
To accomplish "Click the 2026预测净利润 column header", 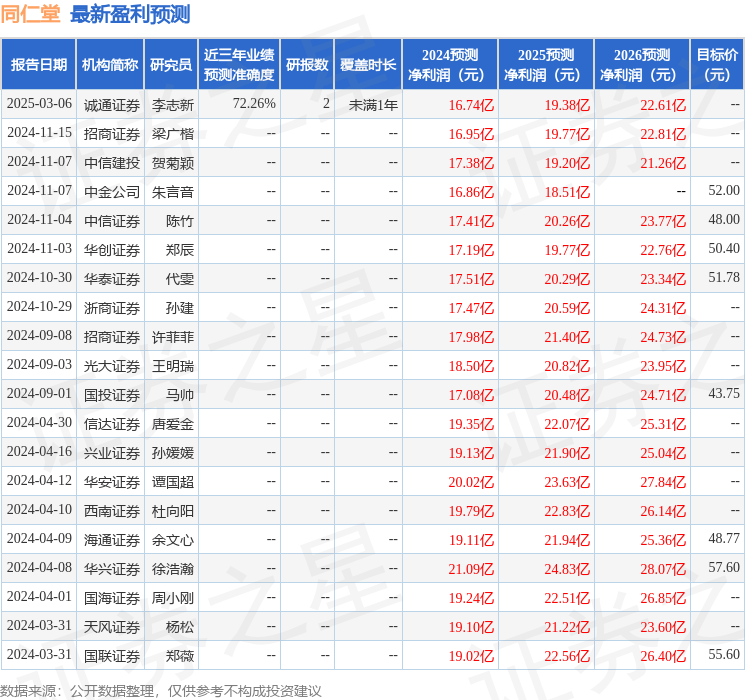I will coord(641,65).
